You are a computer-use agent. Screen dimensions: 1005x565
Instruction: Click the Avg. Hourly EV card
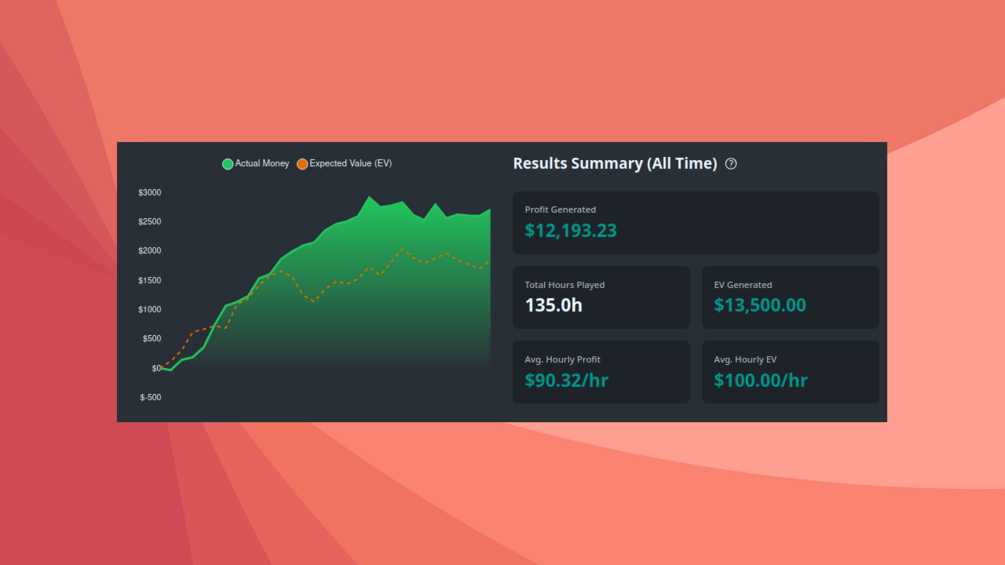pyautogui.click(x=790, y=372)
